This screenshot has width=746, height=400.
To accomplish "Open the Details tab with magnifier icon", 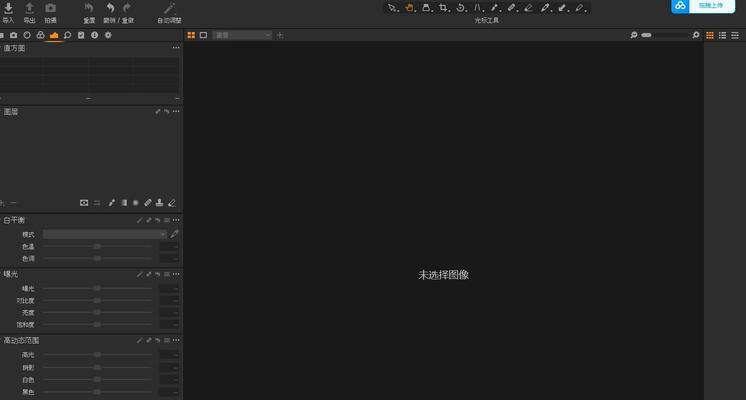I will coord(68,35).
